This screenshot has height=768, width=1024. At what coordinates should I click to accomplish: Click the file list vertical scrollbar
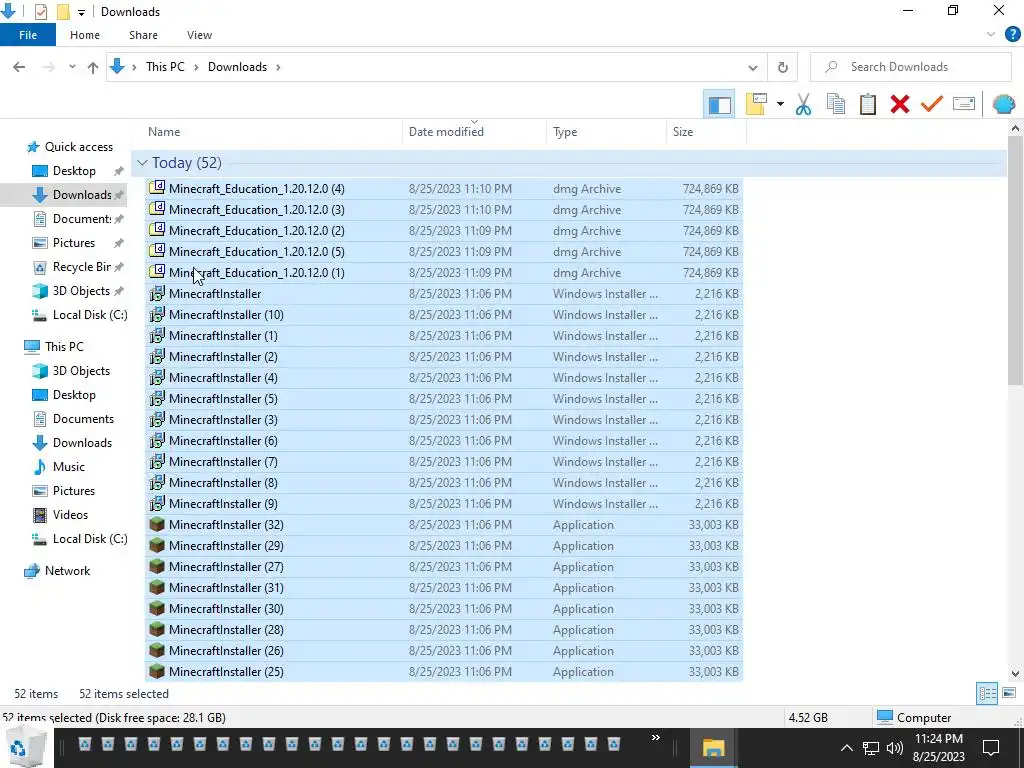tap(1015, 261)
